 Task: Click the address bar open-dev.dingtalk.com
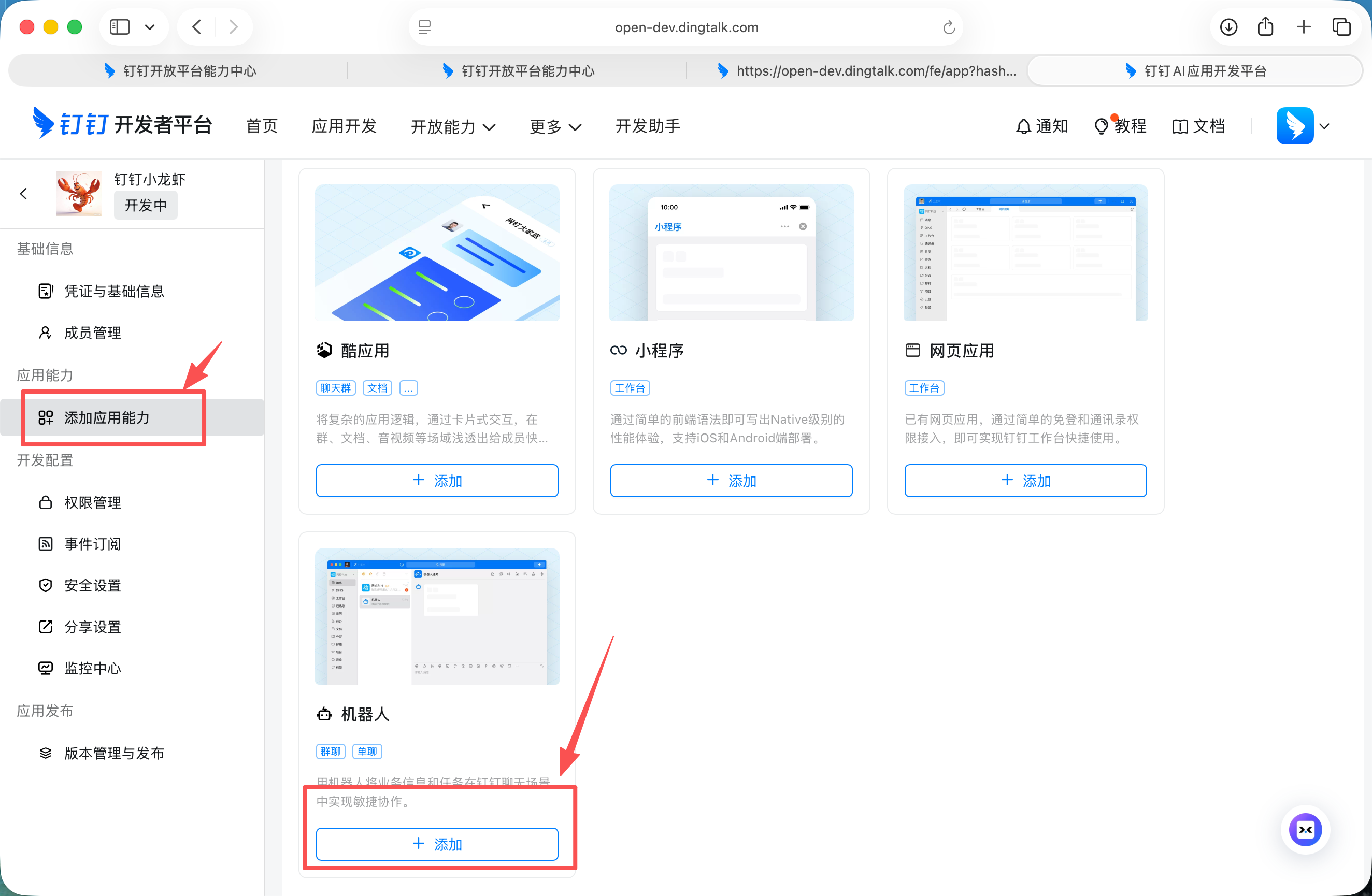click(686, 27)
